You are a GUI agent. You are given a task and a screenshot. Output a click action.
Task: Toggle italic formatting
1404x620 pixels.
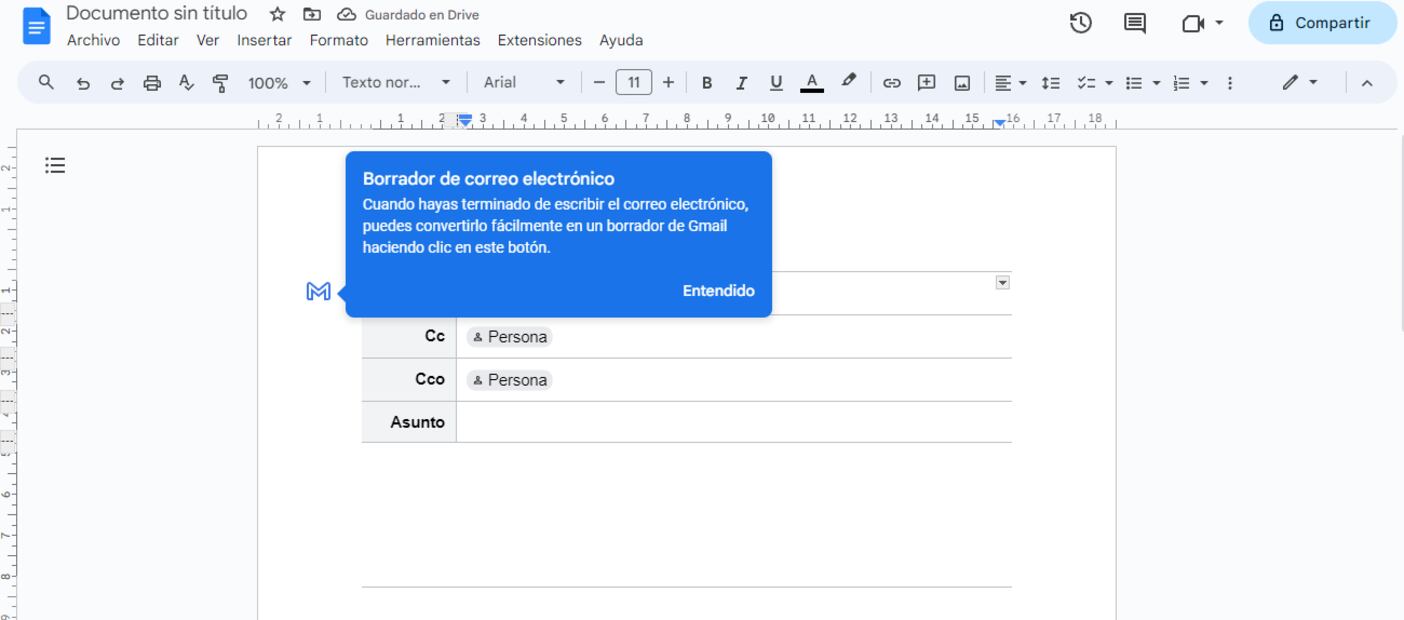click(x=741, y=83)
